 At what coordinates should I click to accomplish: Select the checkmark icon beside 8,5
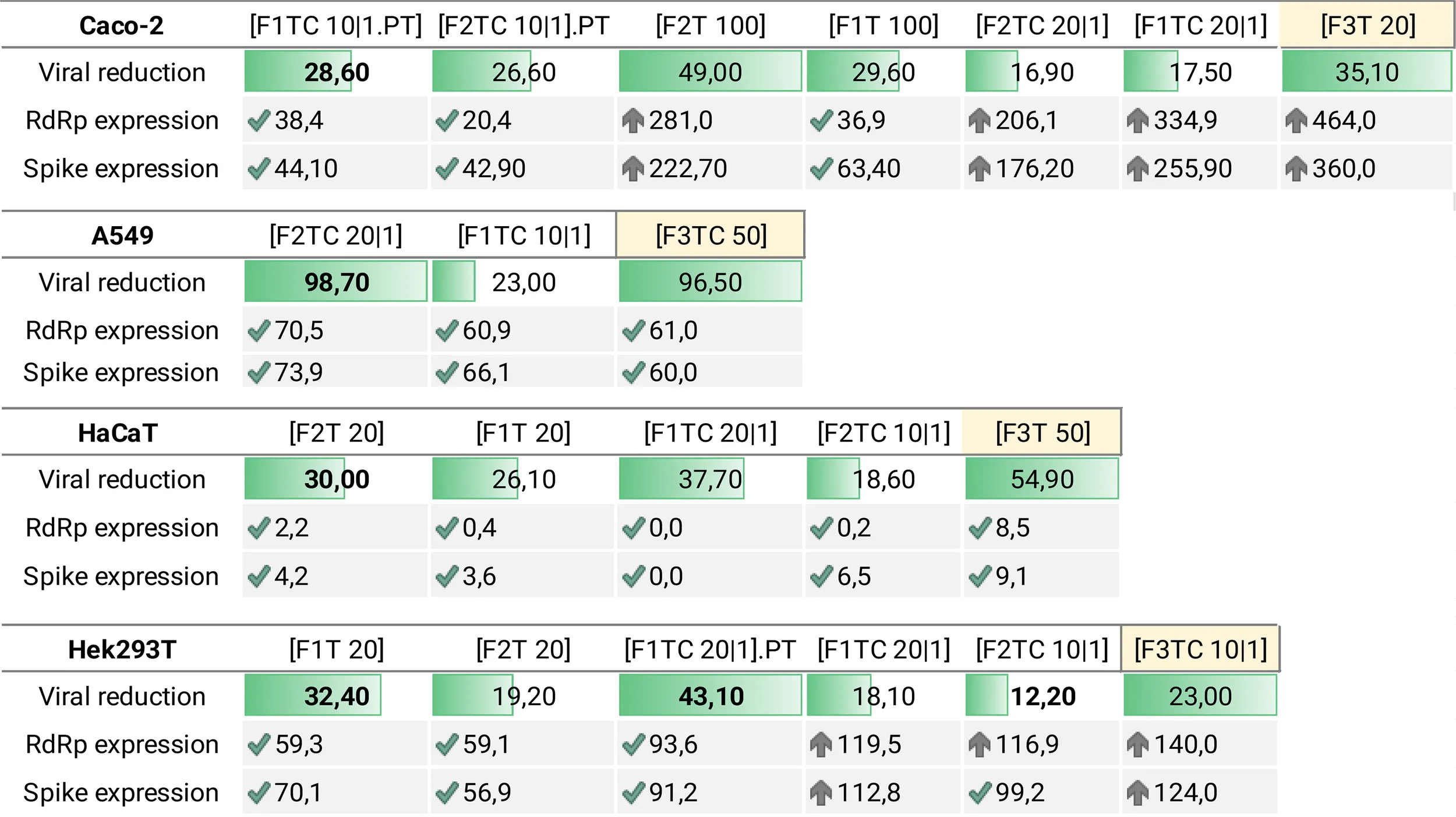click(x=980, y=528)
